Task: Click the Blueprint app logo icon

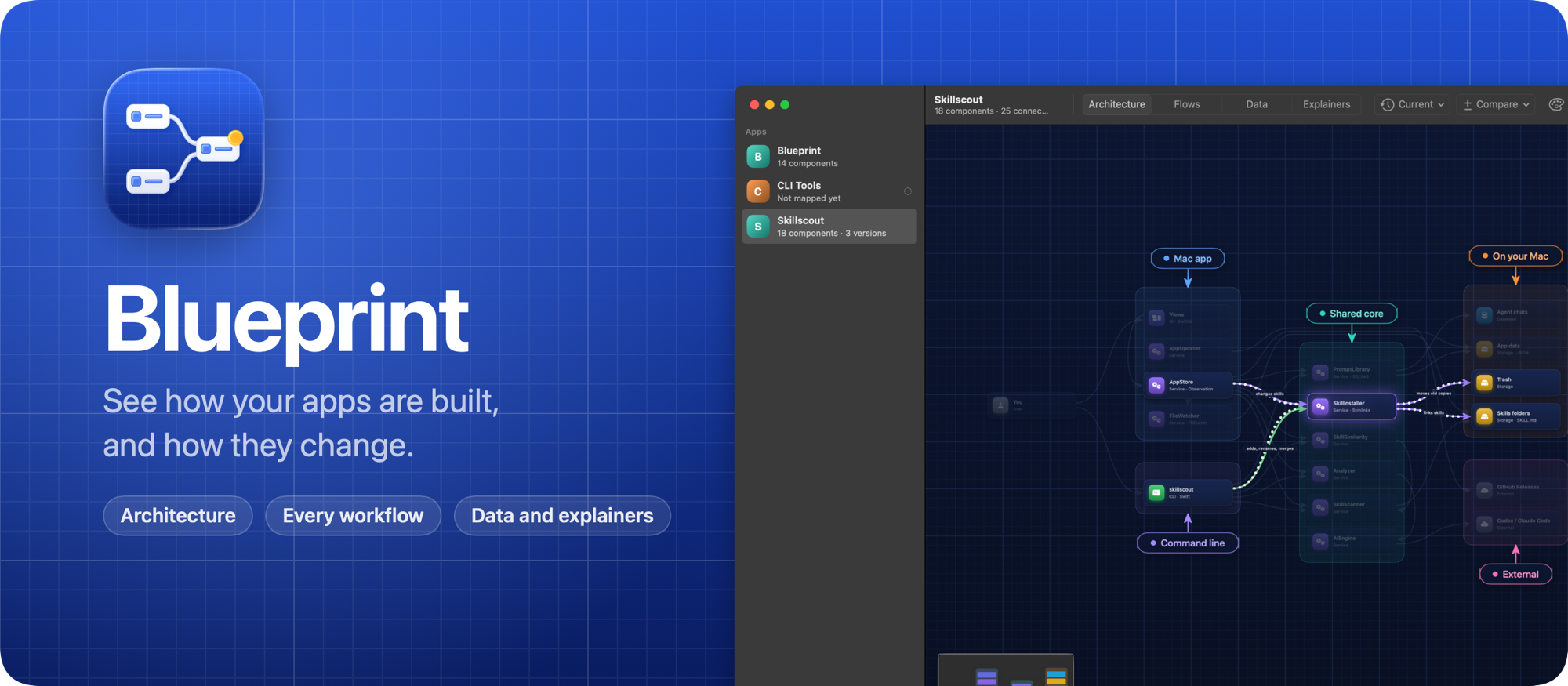Action: [184, 149]
